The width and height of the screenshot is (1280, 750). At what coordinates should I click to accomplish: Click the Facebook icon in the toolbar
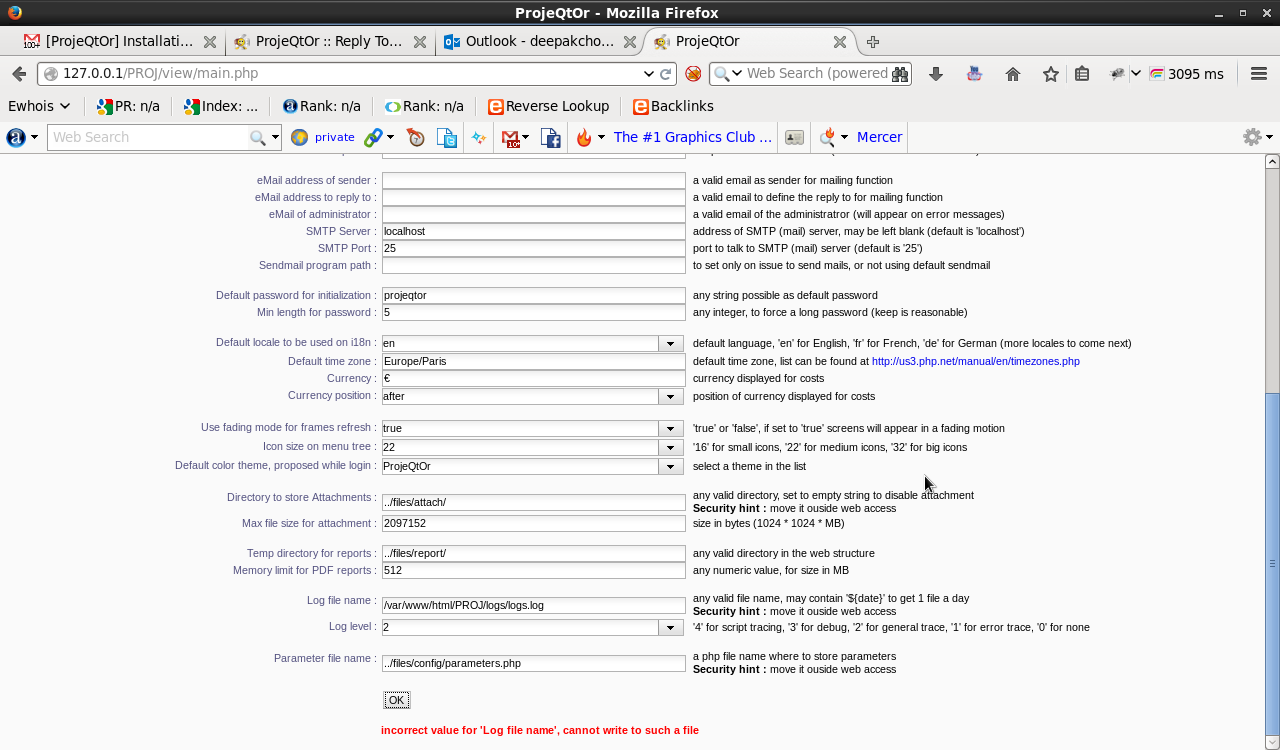[x=550, y=137]
